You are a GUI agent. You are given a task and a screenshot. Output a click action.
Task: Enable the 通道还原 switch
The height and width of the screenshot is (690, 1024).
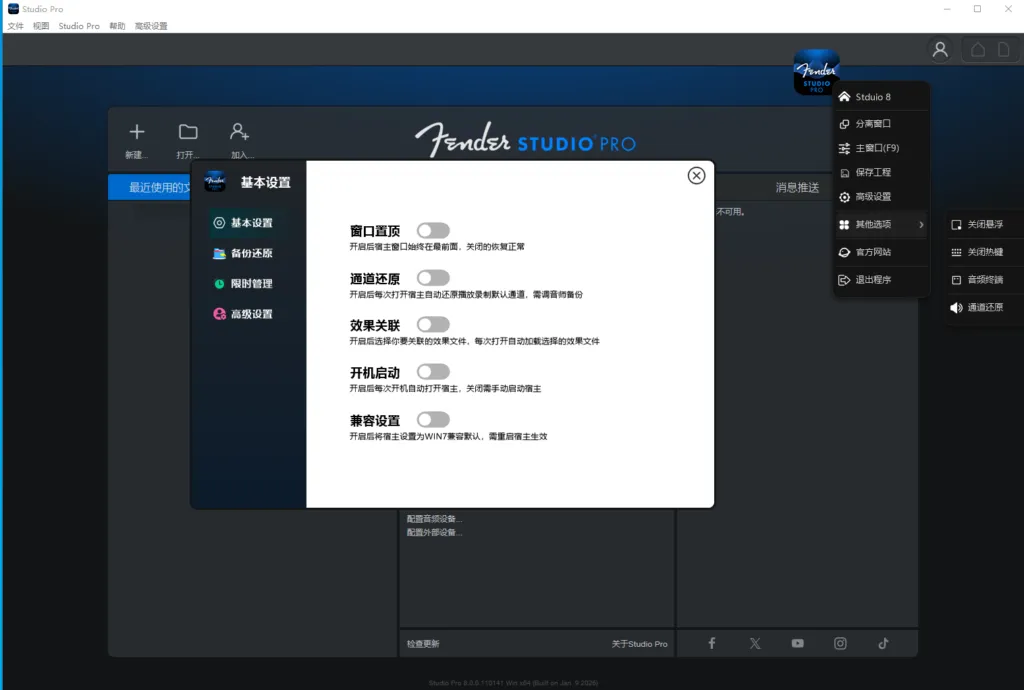point(434,278)
